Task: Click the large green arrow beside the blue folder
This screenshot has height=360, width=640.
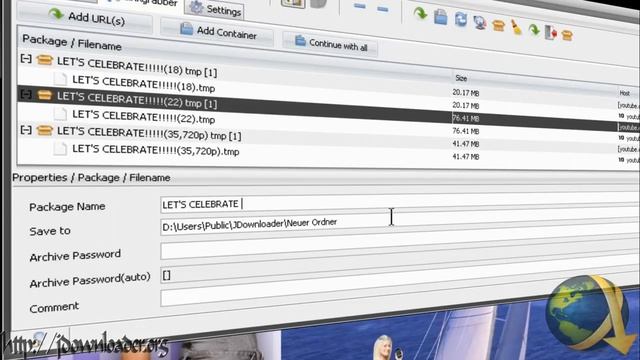Action: [x=420, y=13]
